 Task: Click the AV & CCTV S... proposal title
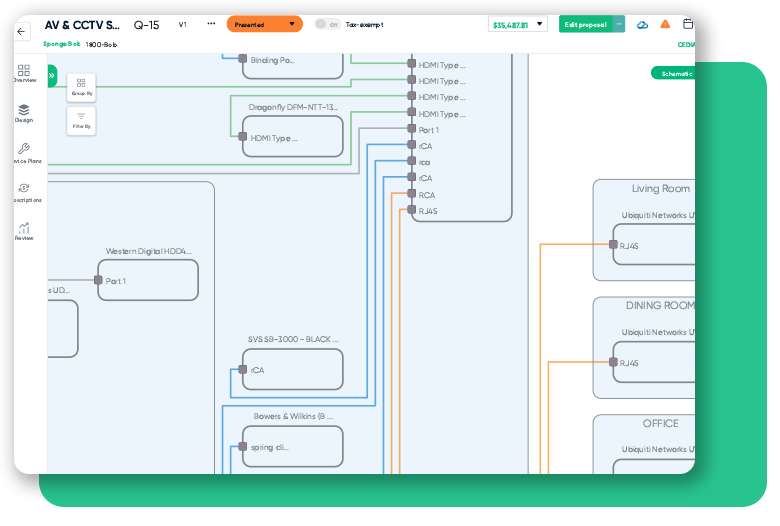82,25
